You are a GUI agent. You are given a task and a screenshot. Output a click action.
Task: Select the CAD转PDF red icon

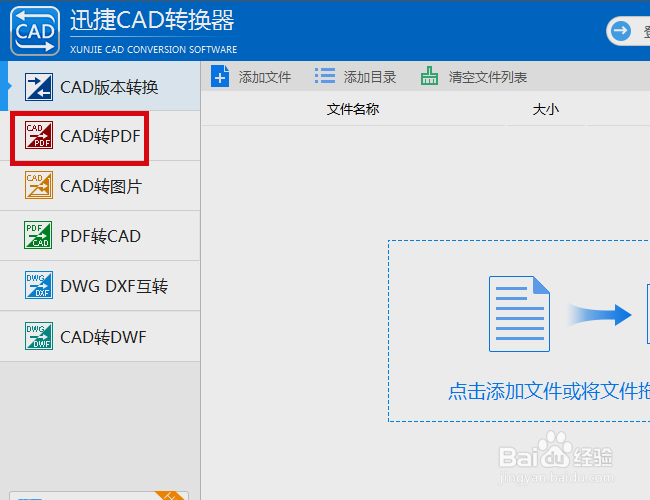(39, 135)
